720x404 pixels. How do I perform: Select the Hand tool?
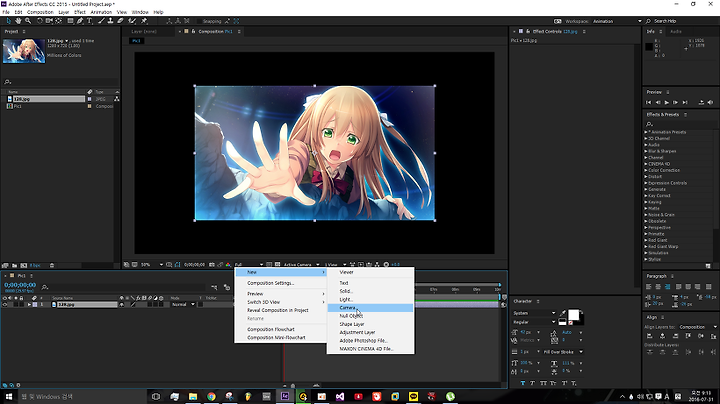pos(18,21)
